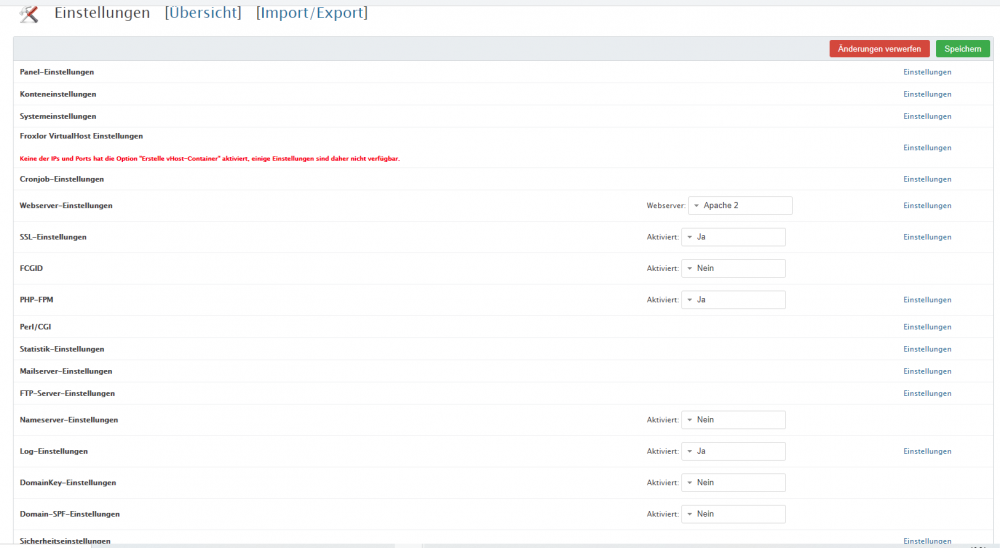Open Einstellungen link for Systemeinstellungen
1000x548 pixels.
[927, 116]
